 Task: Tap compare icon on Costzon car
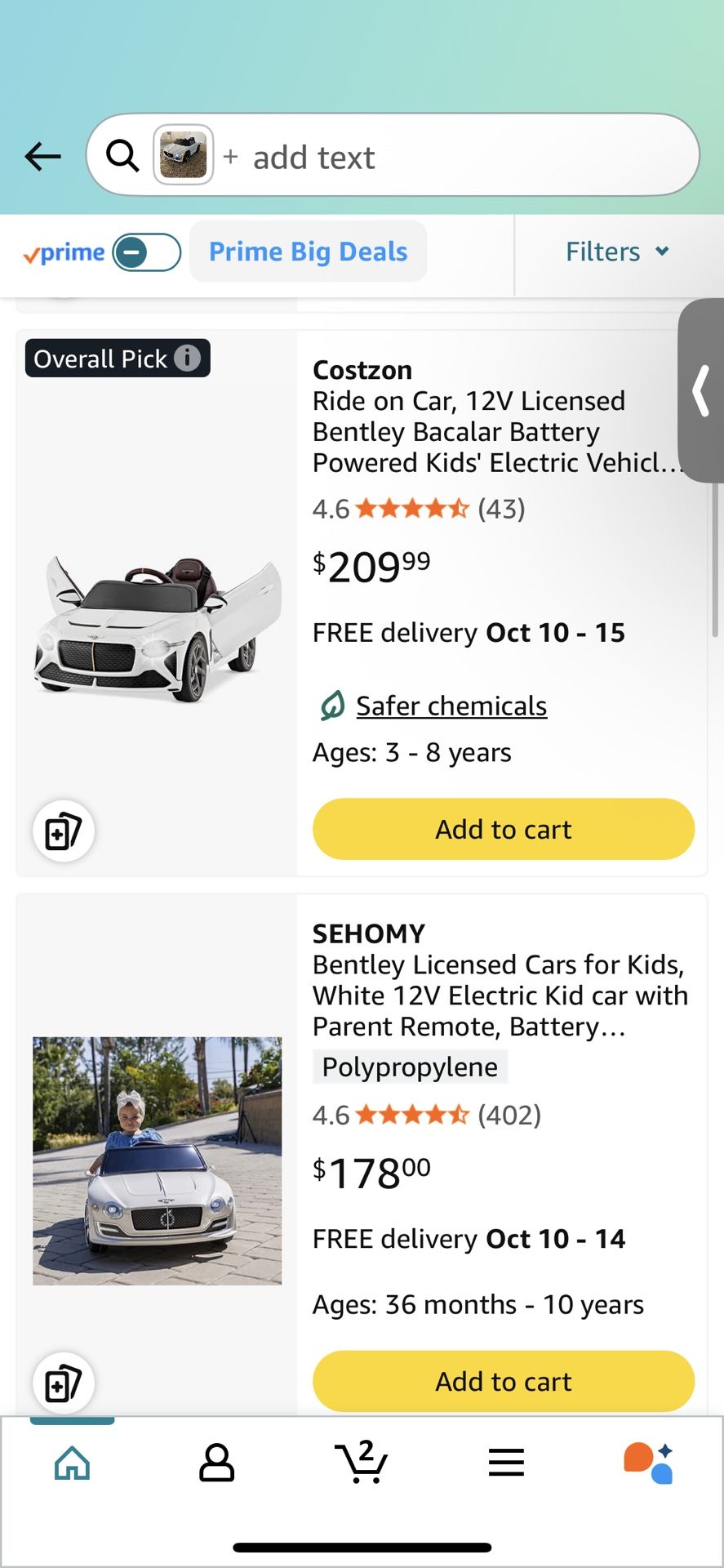click(64, 831)
